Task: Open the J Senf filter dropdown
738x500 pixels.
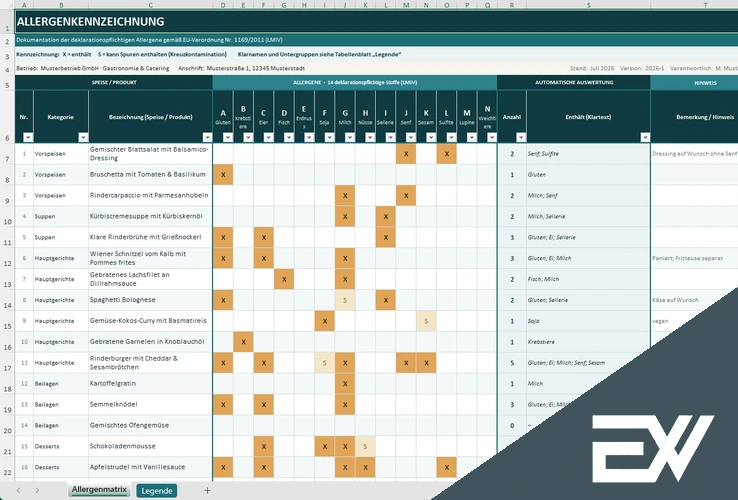Action: tap(411, 137)
